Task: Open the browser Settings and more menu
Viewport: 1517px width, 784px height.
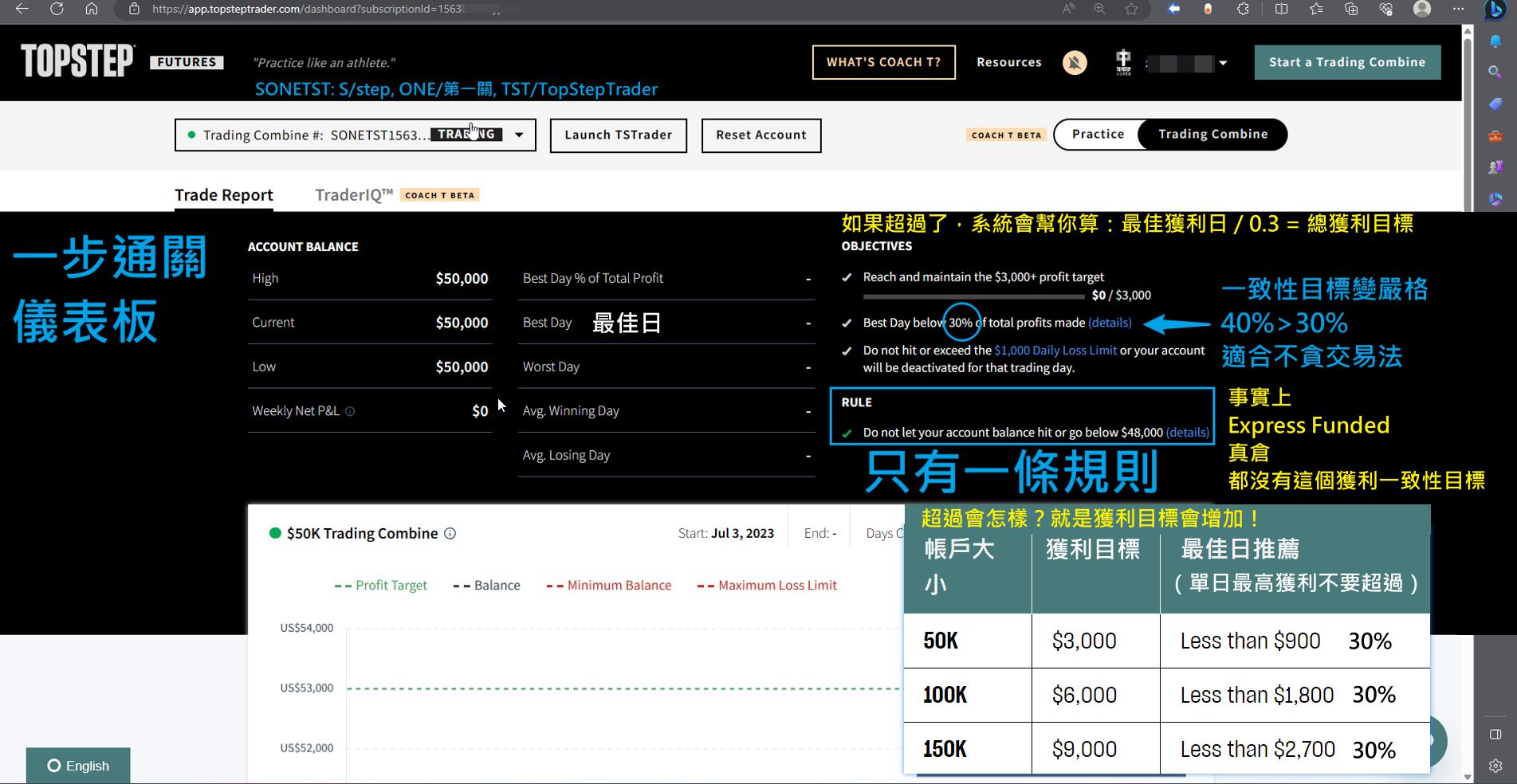Action: click(1458, 9)
